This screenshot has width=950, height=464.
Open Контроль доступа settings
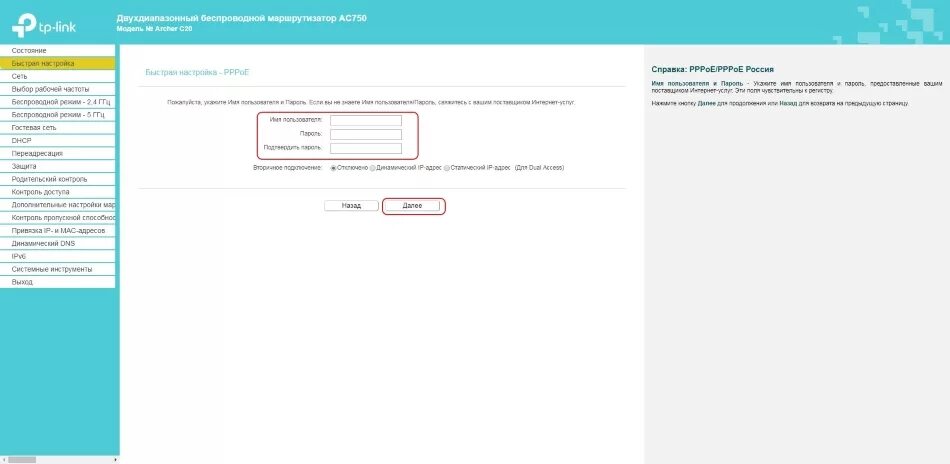pyautogui.click(x=58, y=192)
